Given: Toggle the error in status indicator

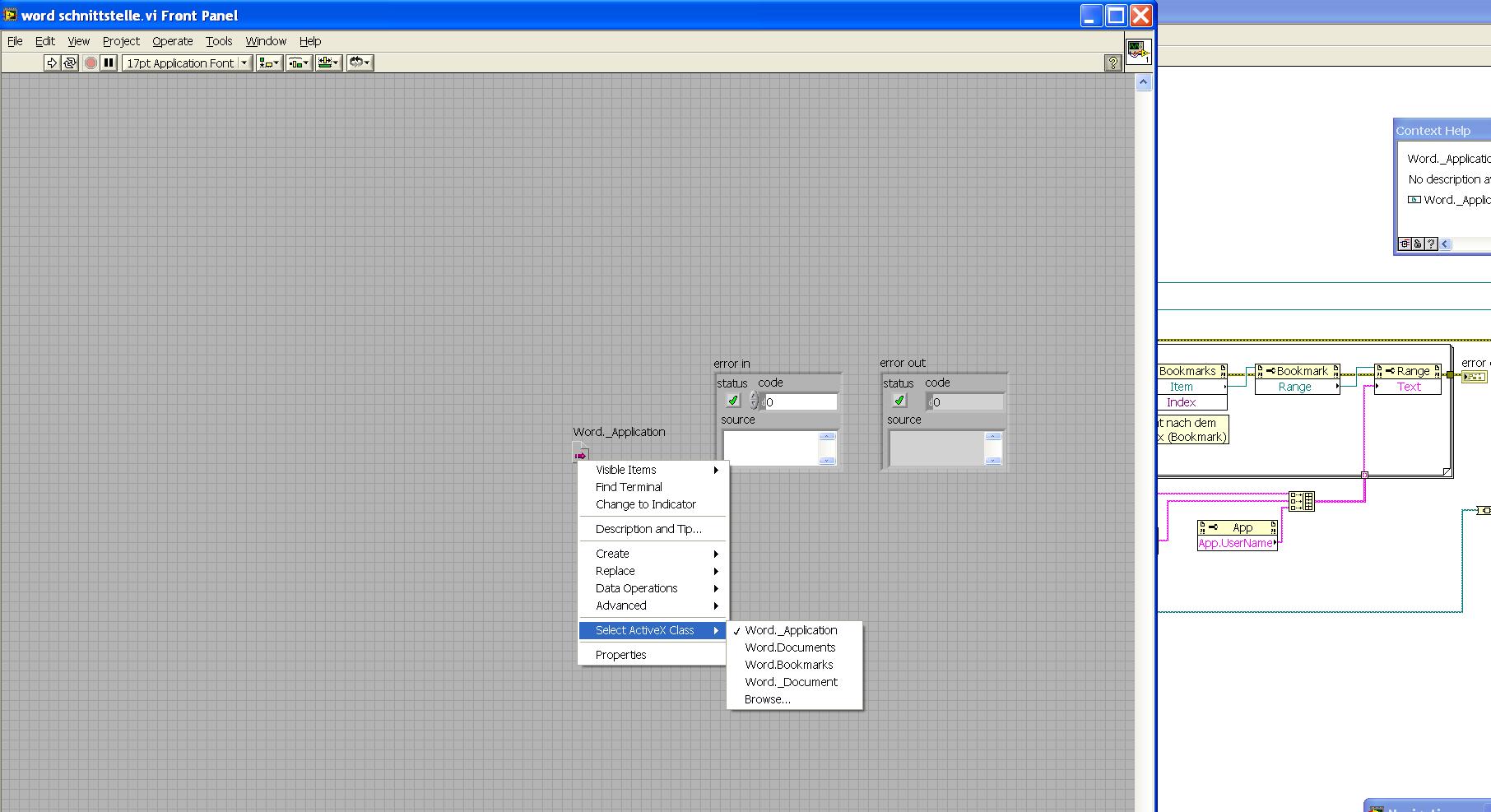Looking at the screenshot, I should (732, 401).
